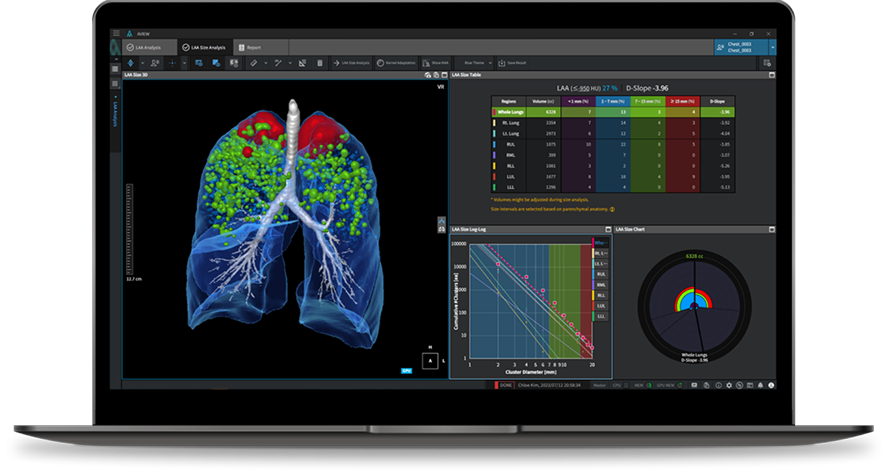Open the settings gear in status bar
Screen dimensions: 888x472
coord(728,384)
